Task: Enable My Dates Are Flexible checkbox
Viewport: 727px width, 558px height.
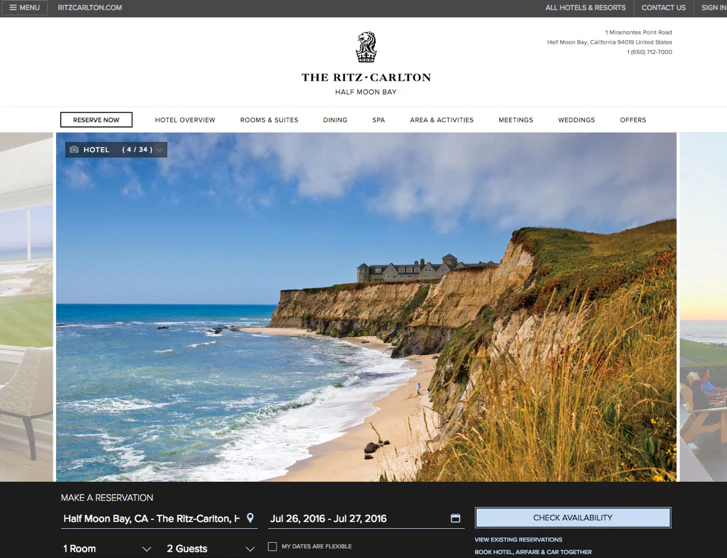Action: [273, 546]
